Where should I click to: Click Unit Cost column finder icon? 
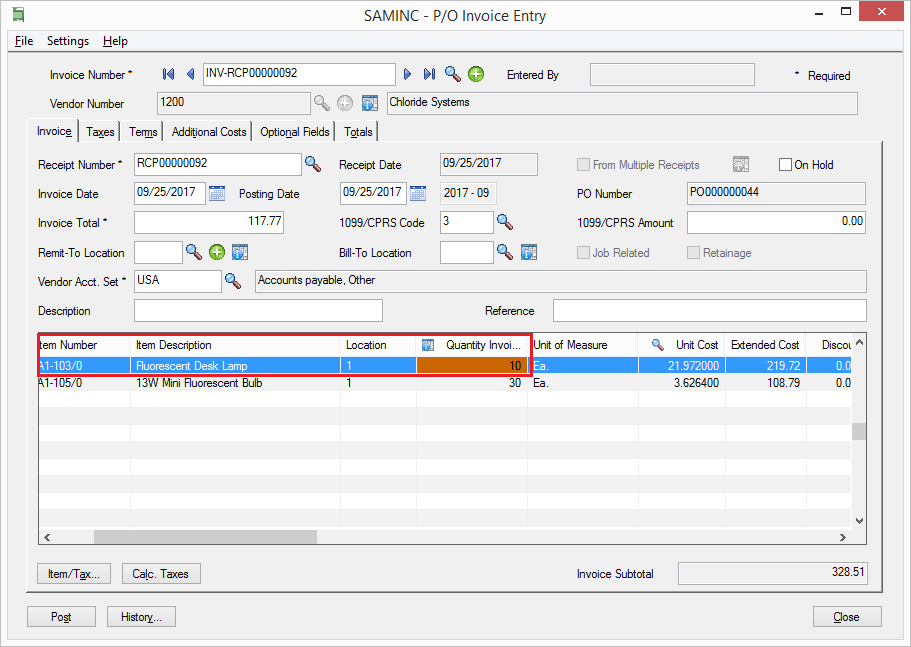[658, 344]
